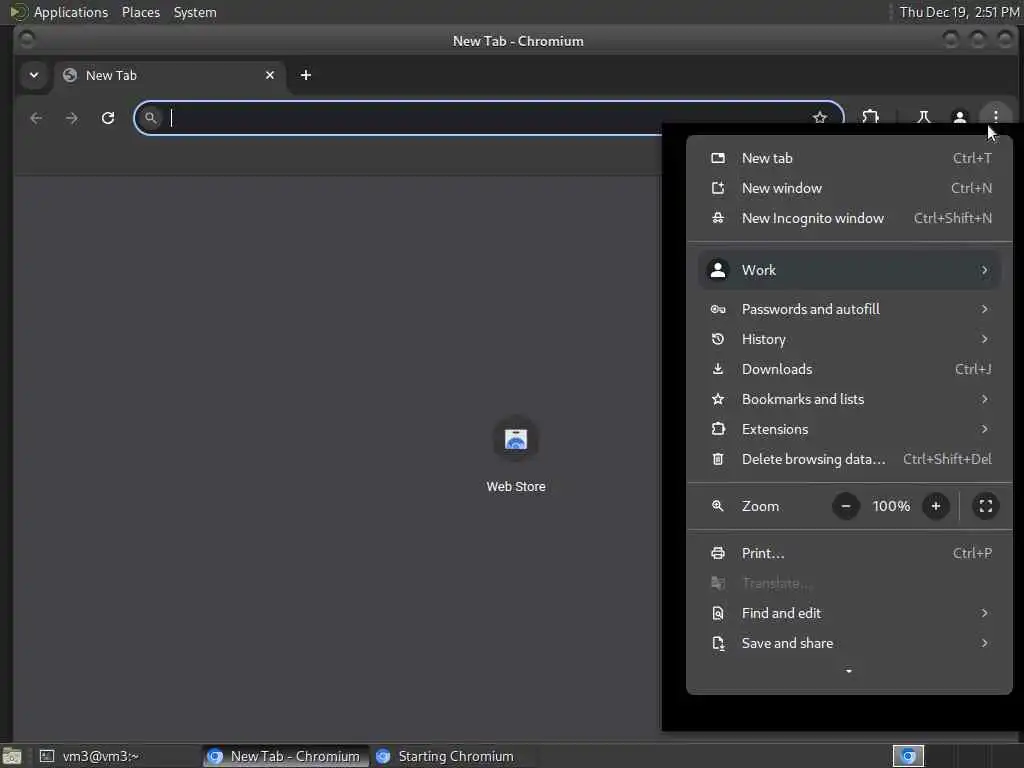The width and height of the screenshot is (1024, 768).
Task: Reload the current page
Action: [108, 118]
